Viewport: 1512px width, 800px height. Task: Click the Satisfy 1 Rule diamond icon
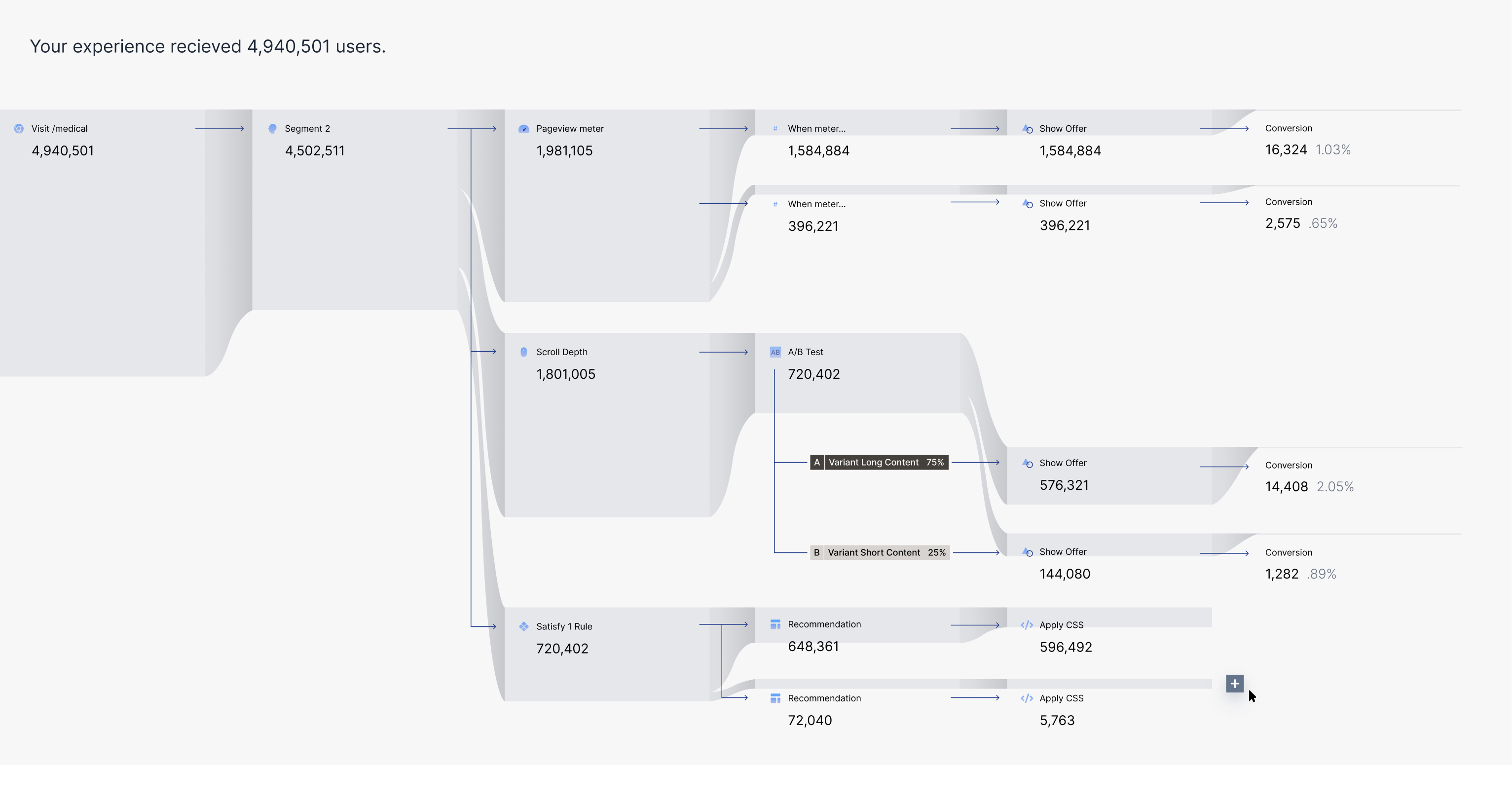pos(523,626)
